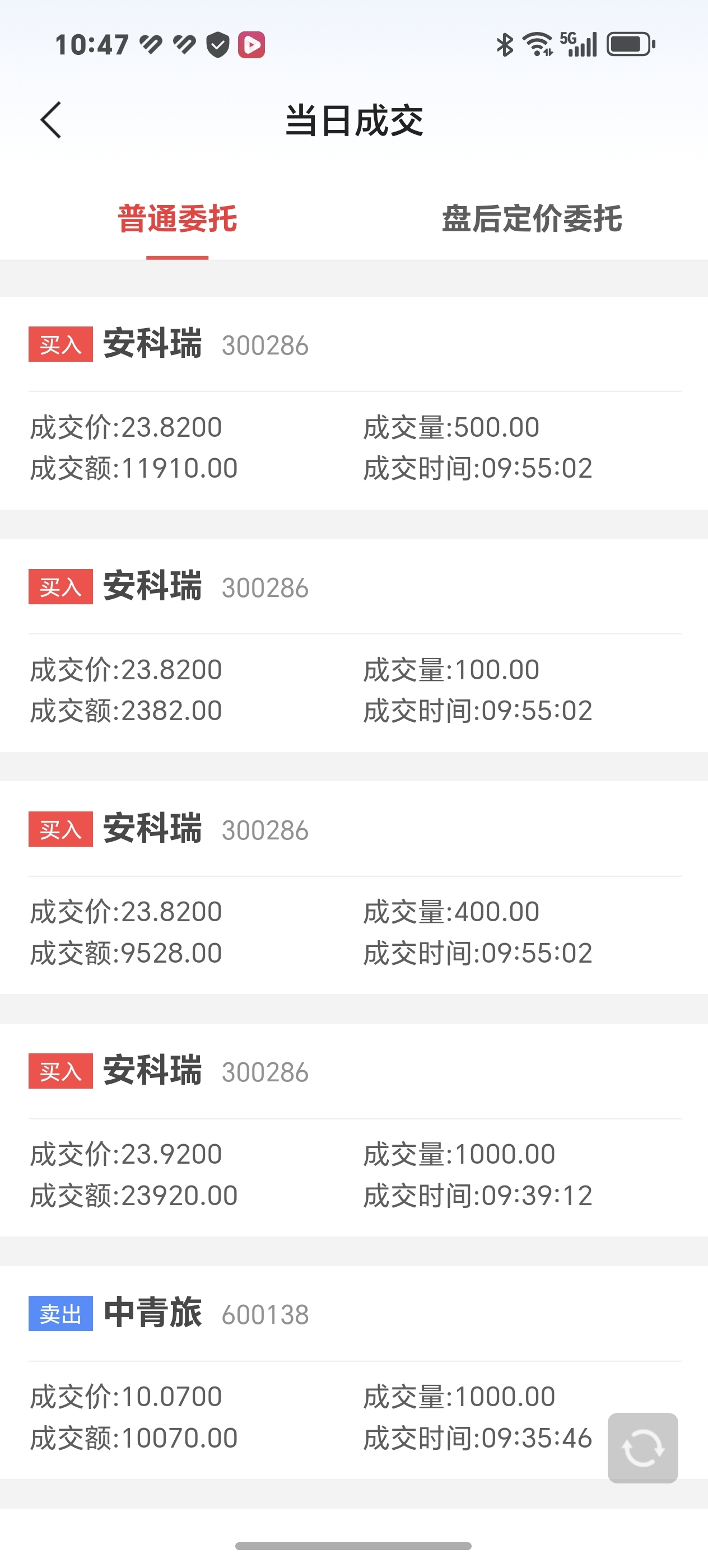
Task: Tap the Bluetooth status icon
Action: pos(505,44)
